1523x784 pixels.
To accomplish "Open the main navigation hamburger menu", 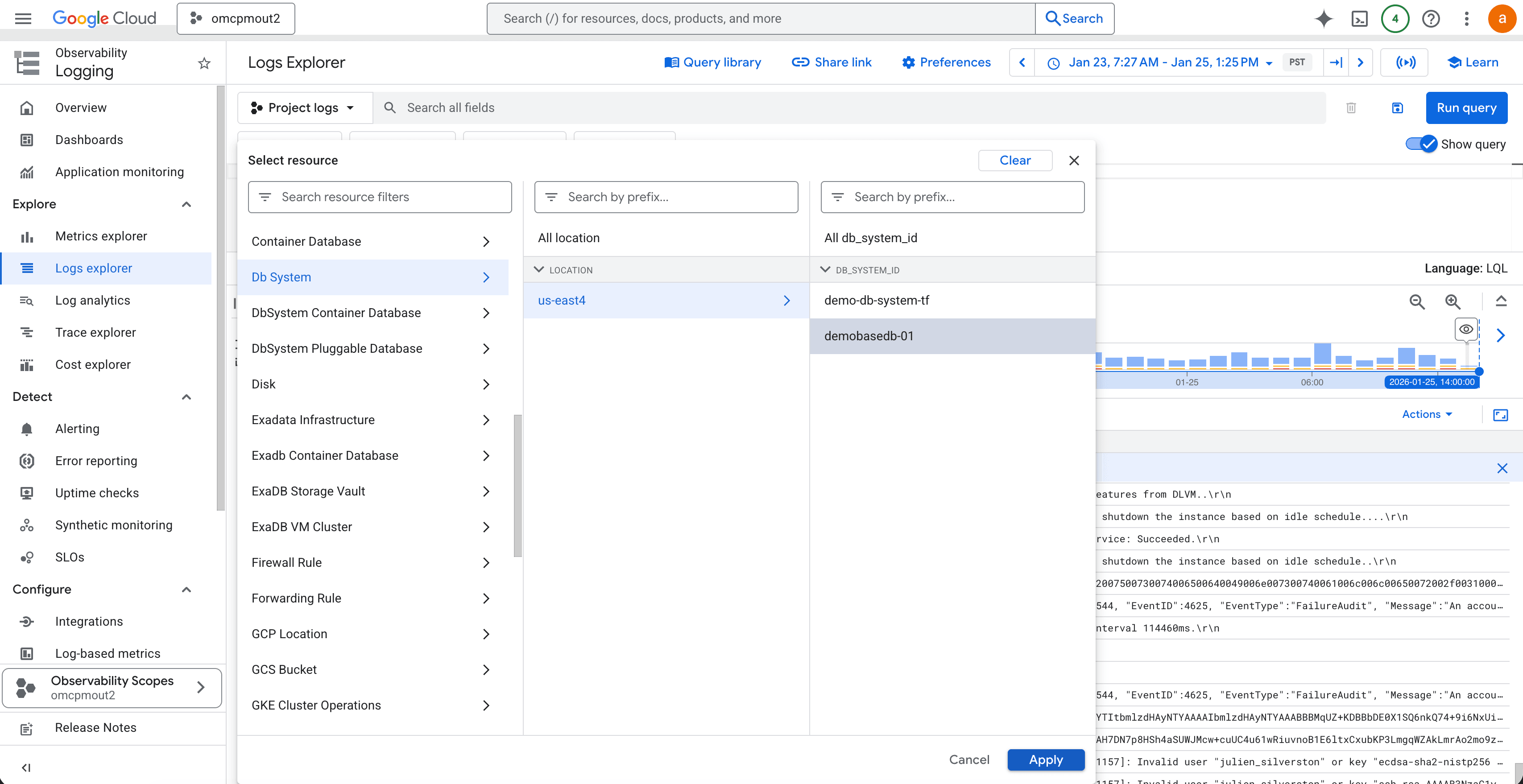I will tap(22, 18).
